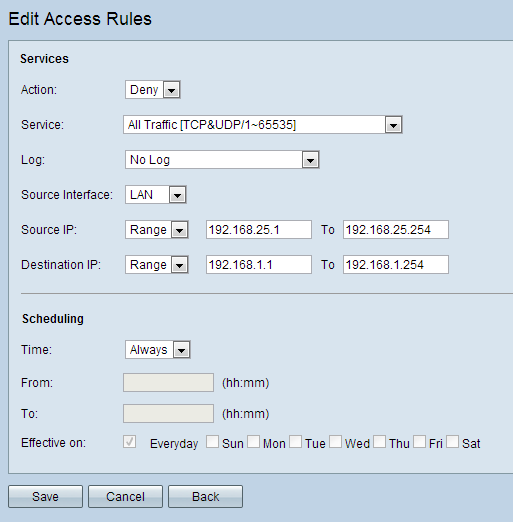Toggle the Everyday checkbox

[x=129, y=442]
